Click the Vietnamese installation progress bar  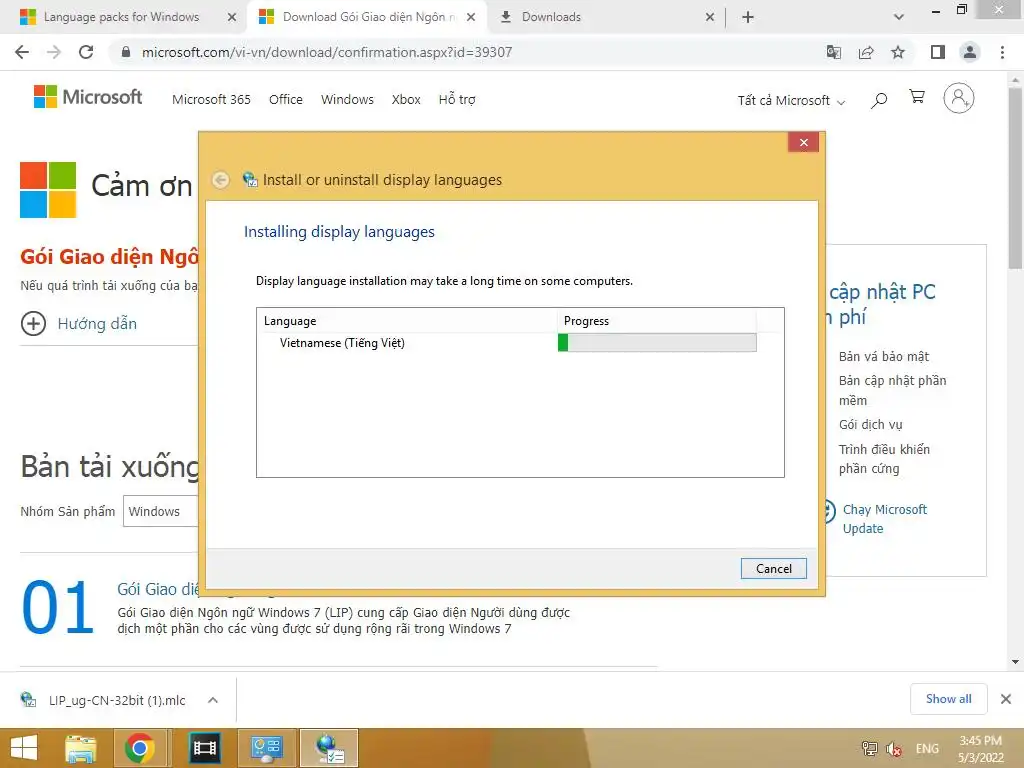[x=657, y=342]
